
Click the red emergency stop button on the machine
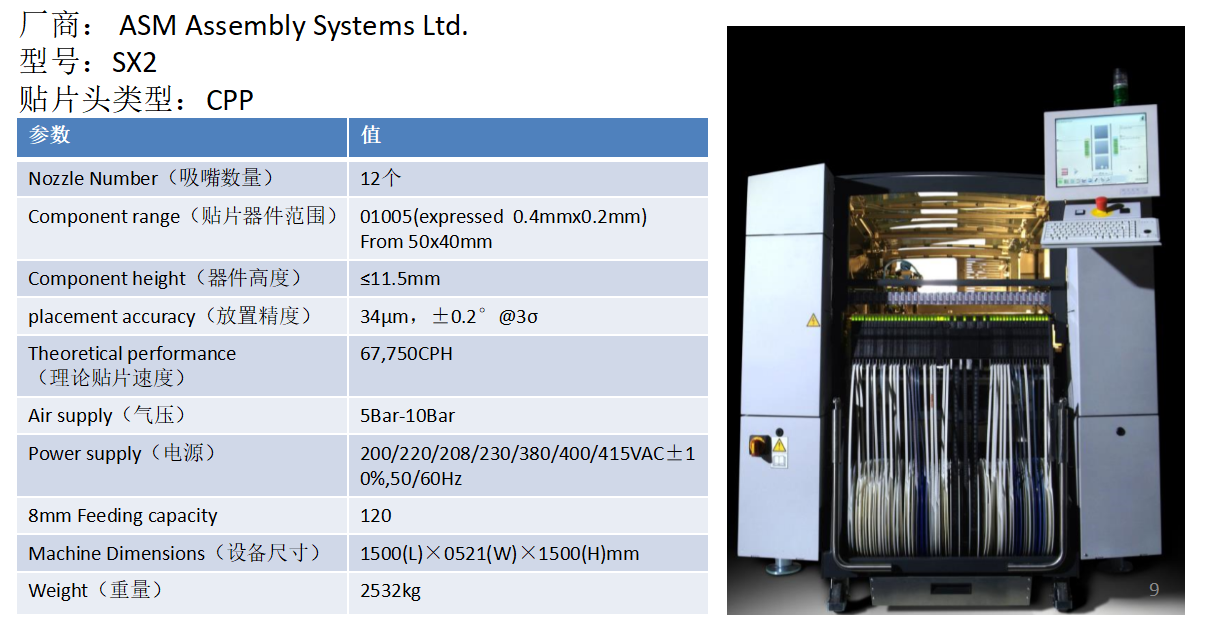coord(1103,205)
